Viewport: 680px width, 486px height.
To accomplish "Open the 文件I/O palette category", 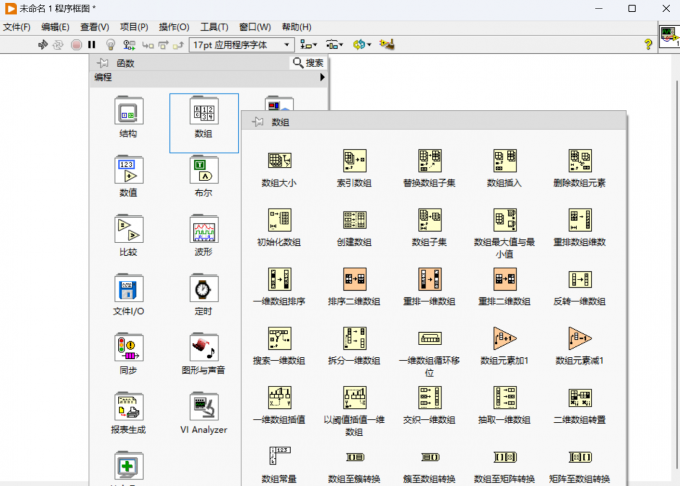I will click(128, 288).
